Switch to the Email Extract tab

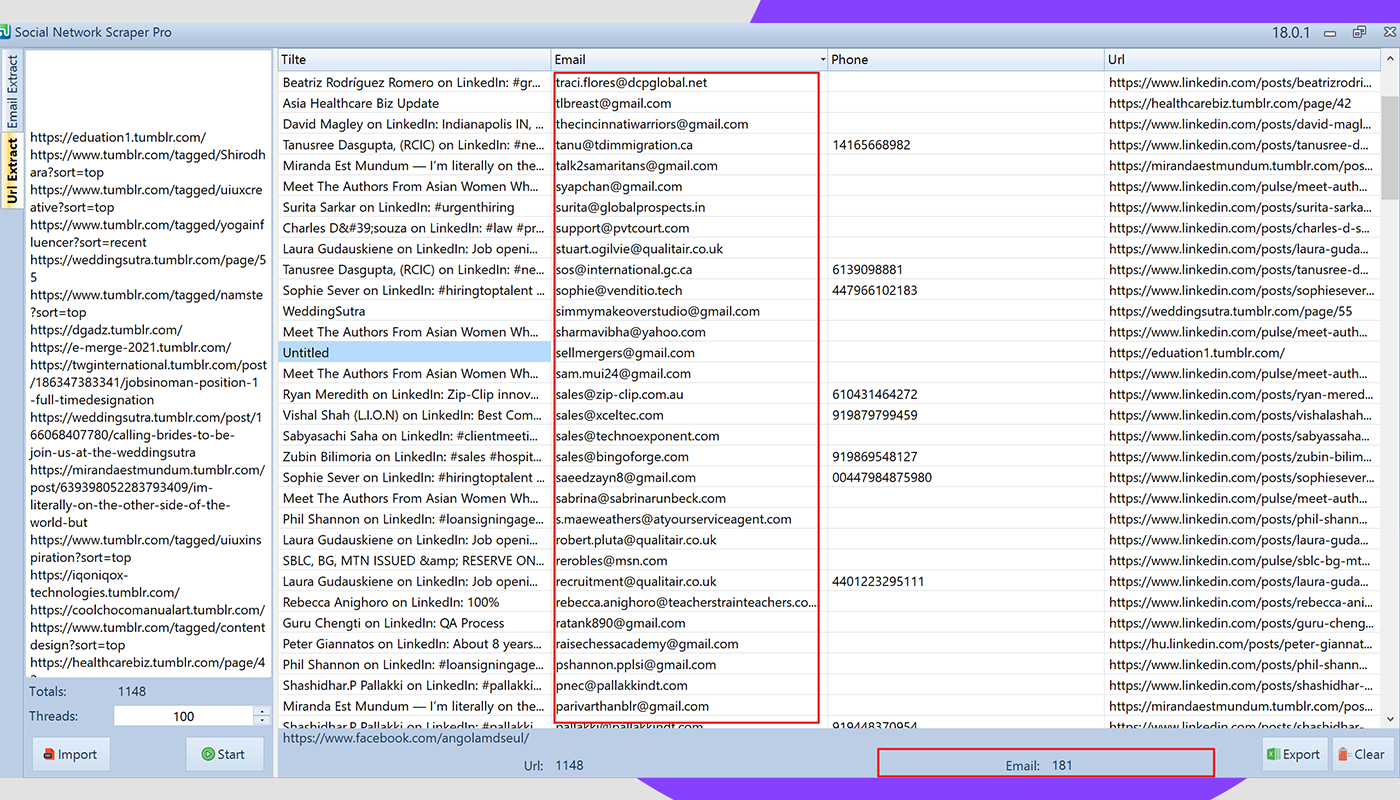[13, 91]
